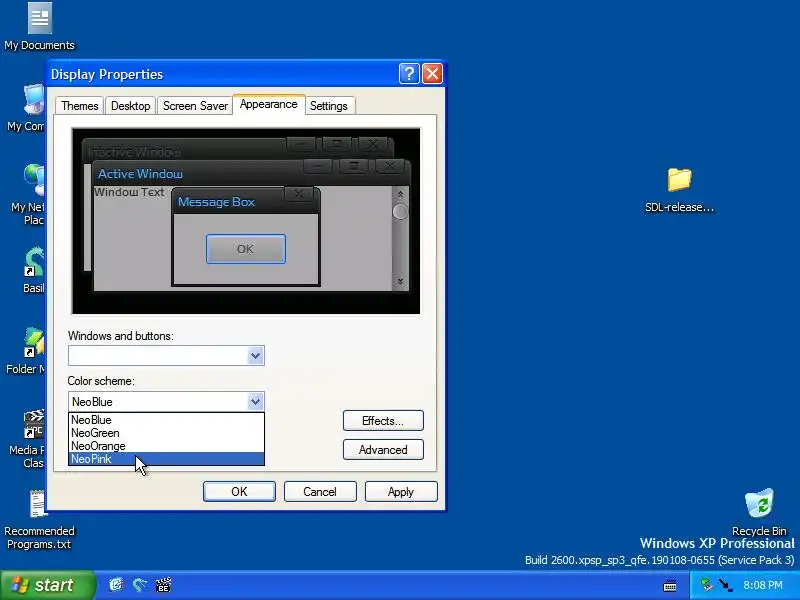Confirm with the dialog's OK button
Image resolution: width=800 pixels, height=600 pixels.
click(x=239, y=492)
